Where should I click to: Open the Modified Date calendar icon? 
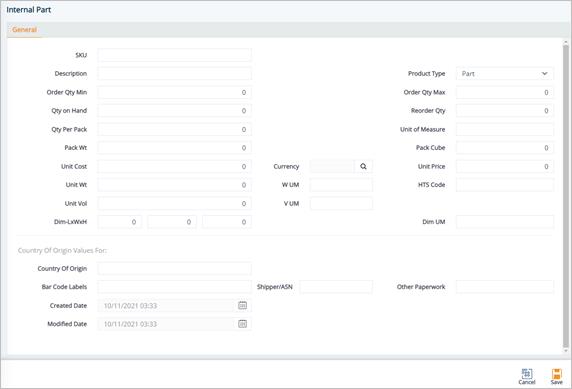(243, 324)
